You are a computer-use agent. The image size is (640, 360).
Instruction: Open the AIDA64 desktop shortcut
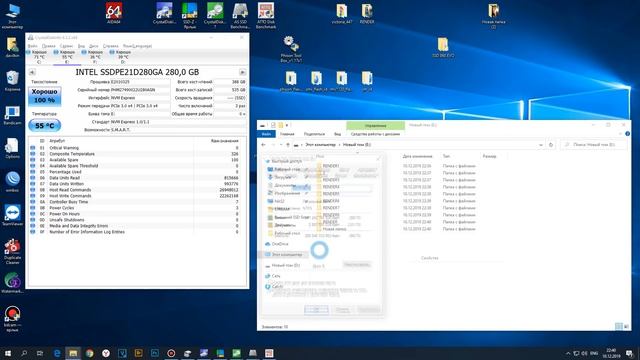113,13
